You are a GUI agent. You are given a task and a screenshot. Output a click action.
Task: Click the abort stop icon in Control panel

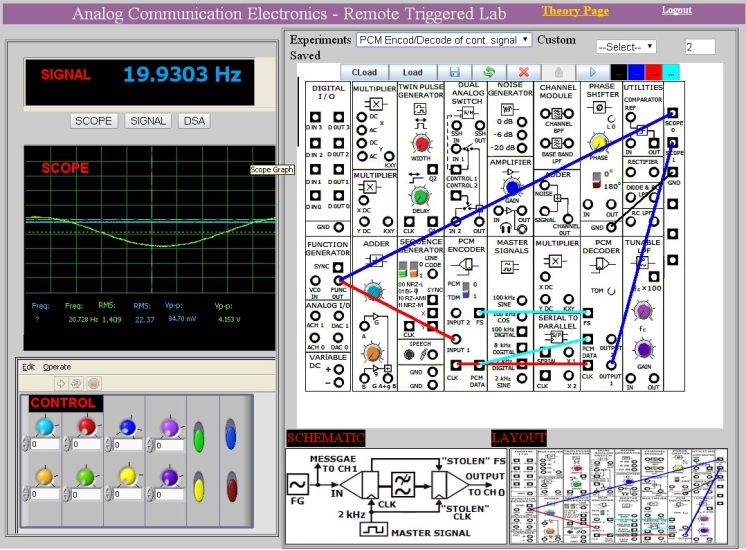[91, 383]
